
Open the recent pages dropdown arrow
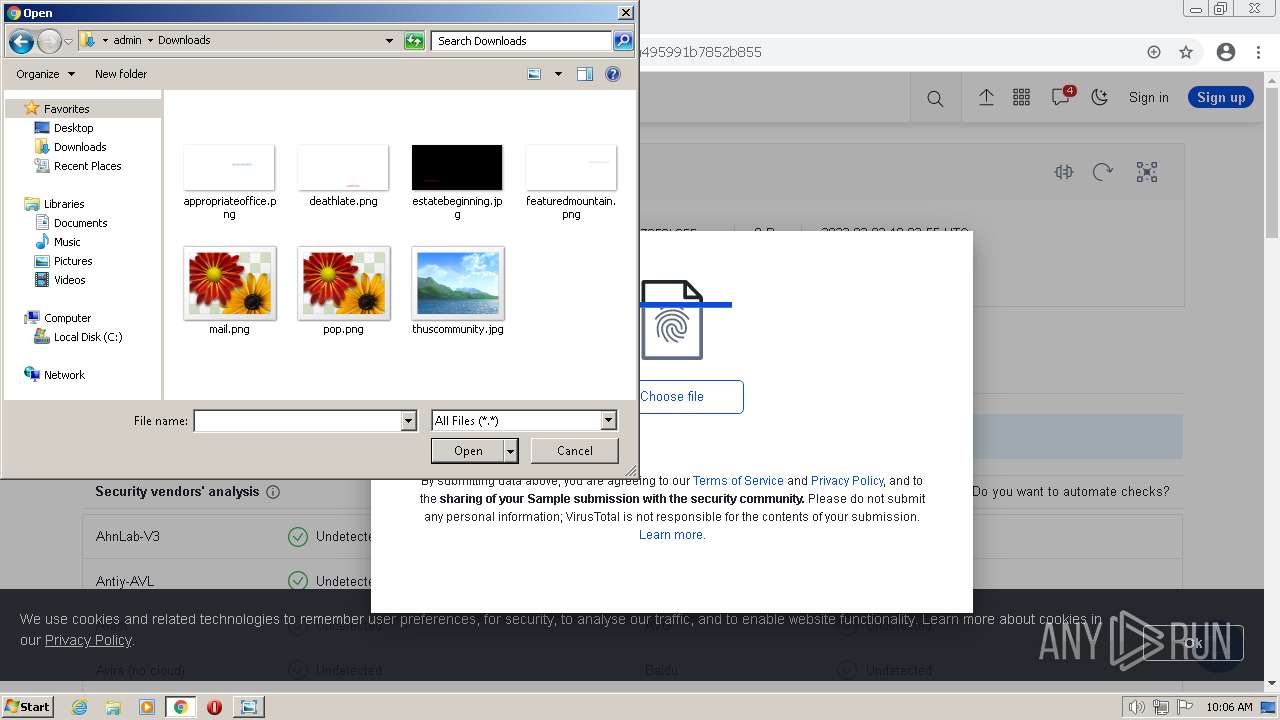point(68,41)
